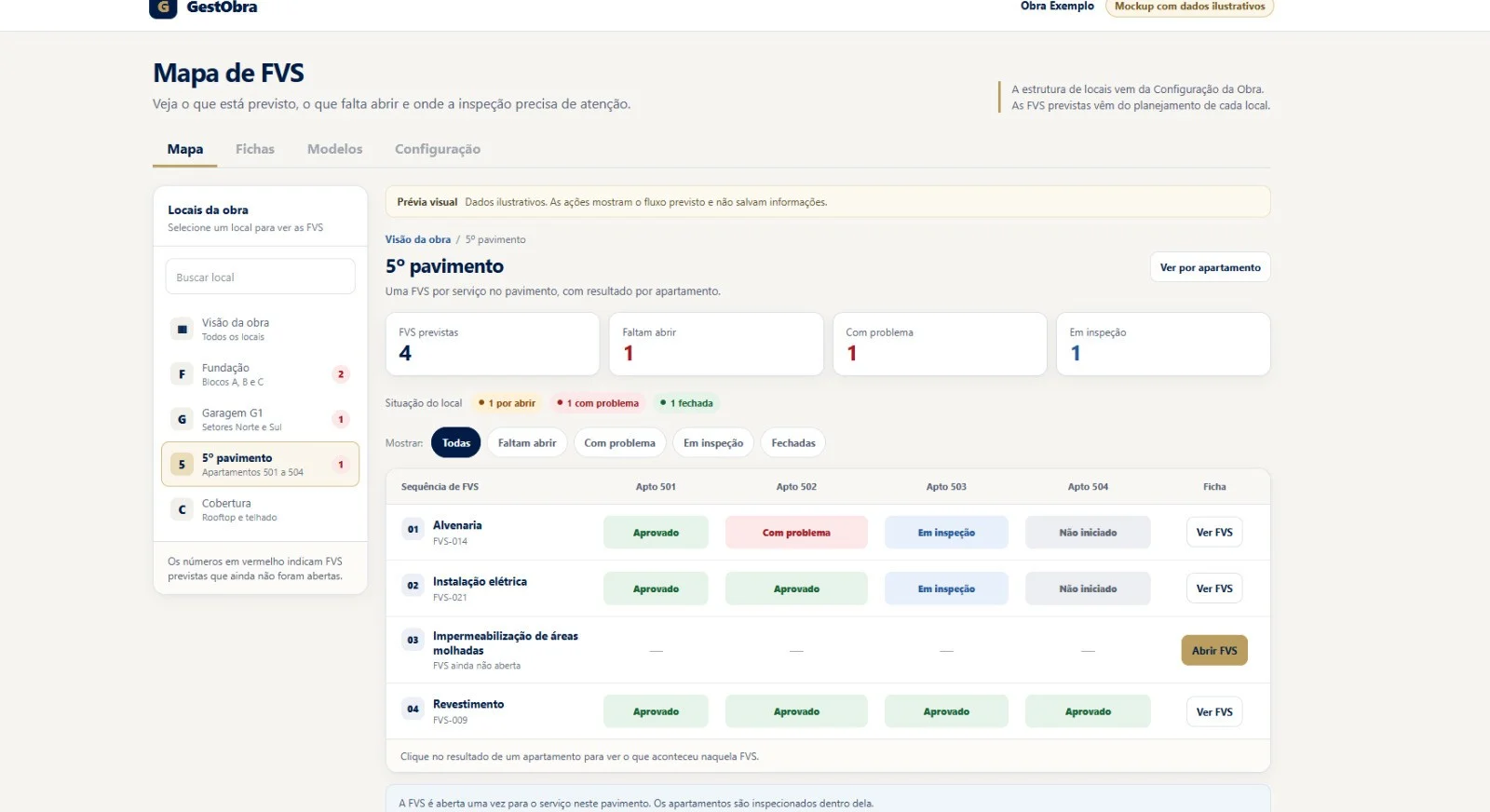Click the red badge beside Fundação
Viewport: 1490px width, 812px height.
(341, 374)
